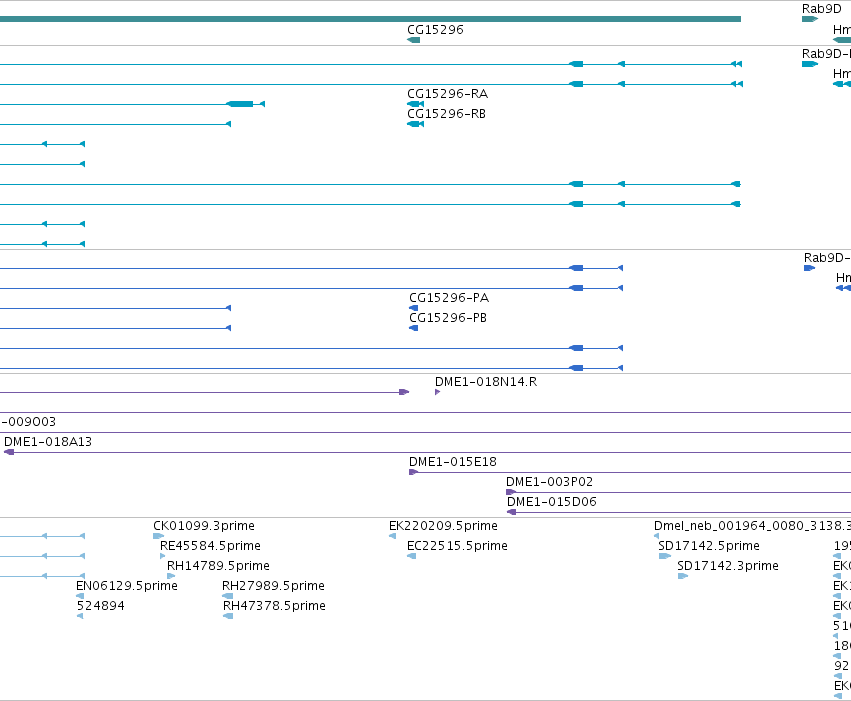The height and width of the screenshot is (701, 851).
Task: Select the Rab9D gene arrow in top track
Action: click(810, 19)
